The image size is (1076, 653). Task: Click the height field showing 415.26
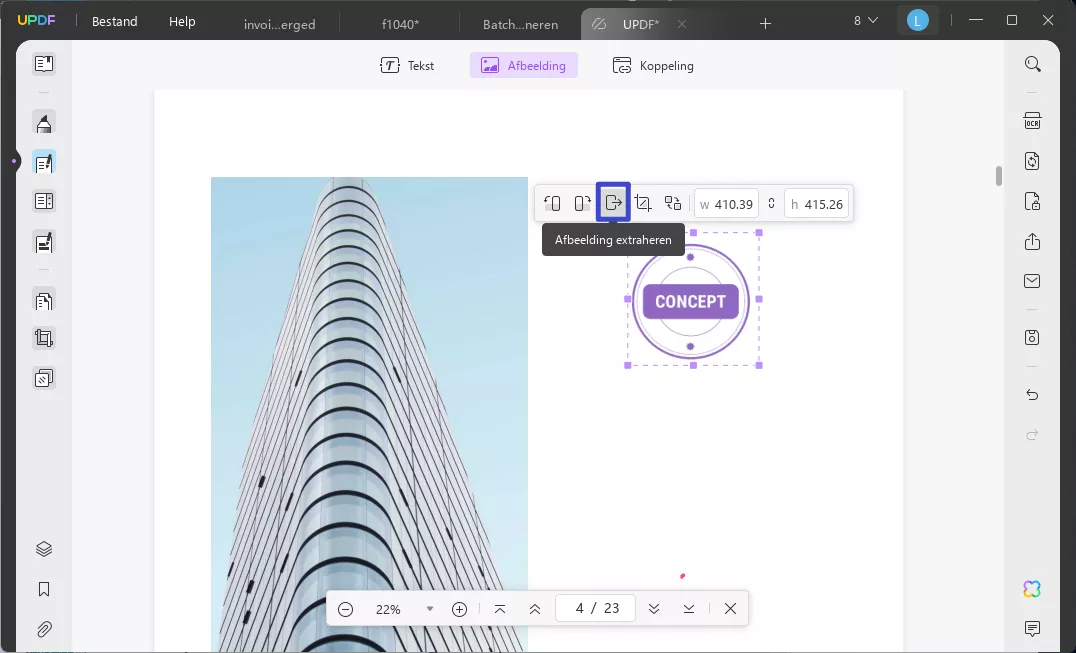click(x=817, y=204)
